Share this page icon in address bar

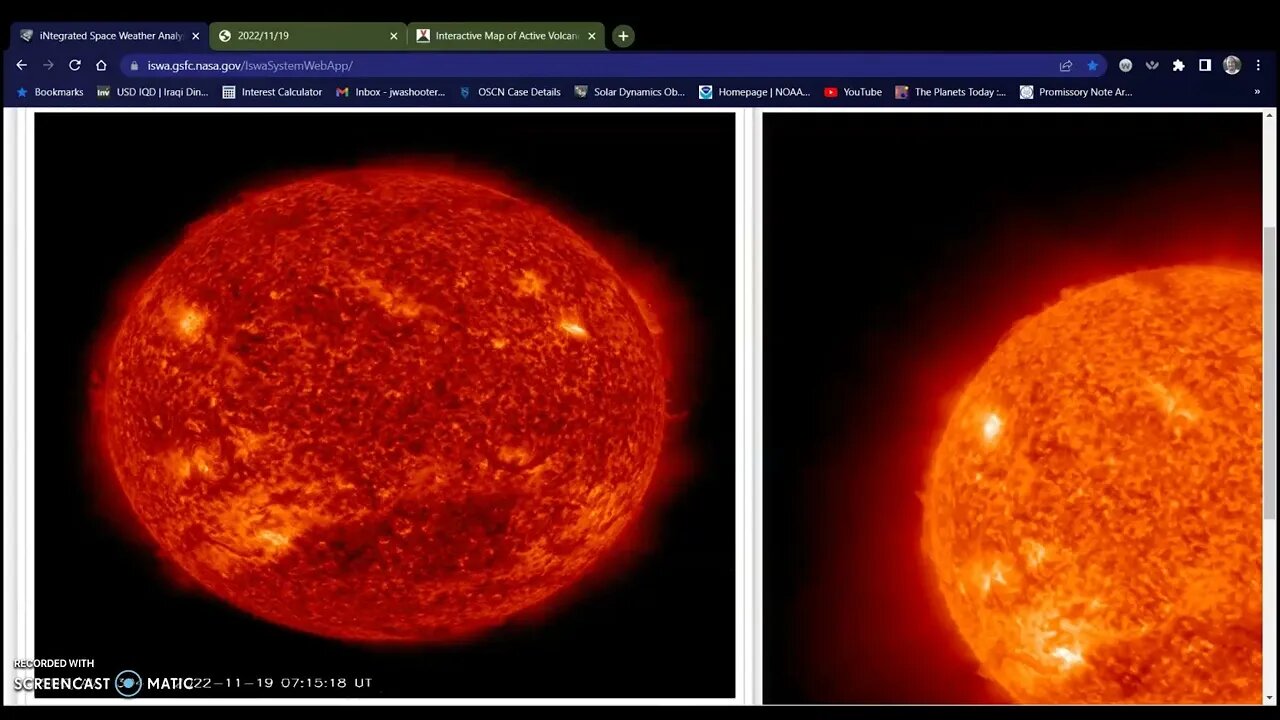point(1066,65)
